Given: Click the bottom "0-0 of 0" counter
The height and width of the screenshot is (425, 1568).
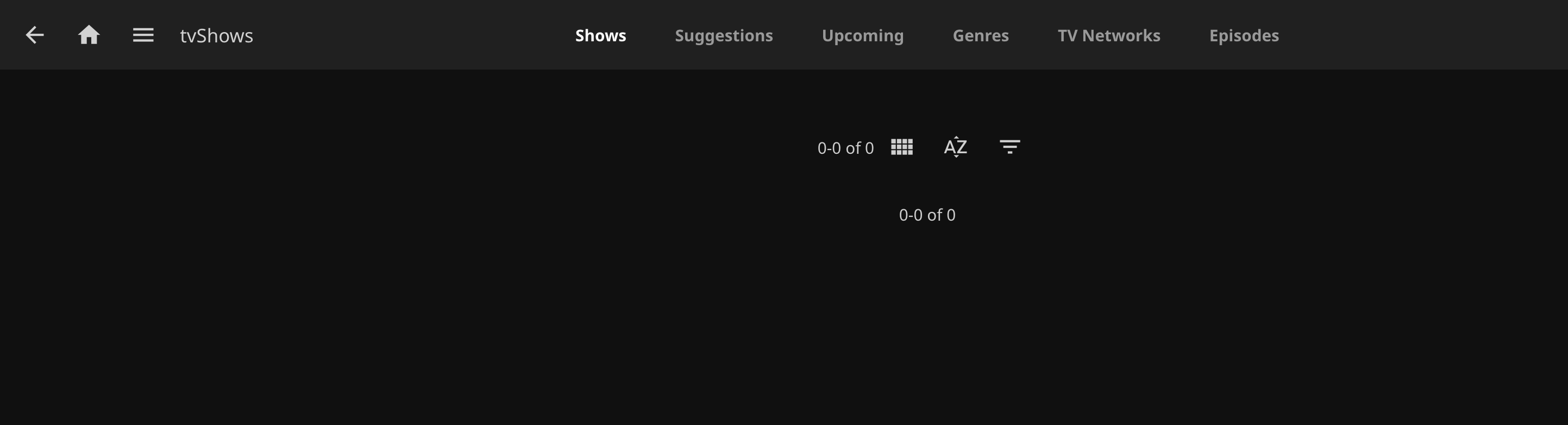Looking at the screenshot, I should tap(927, 215).
